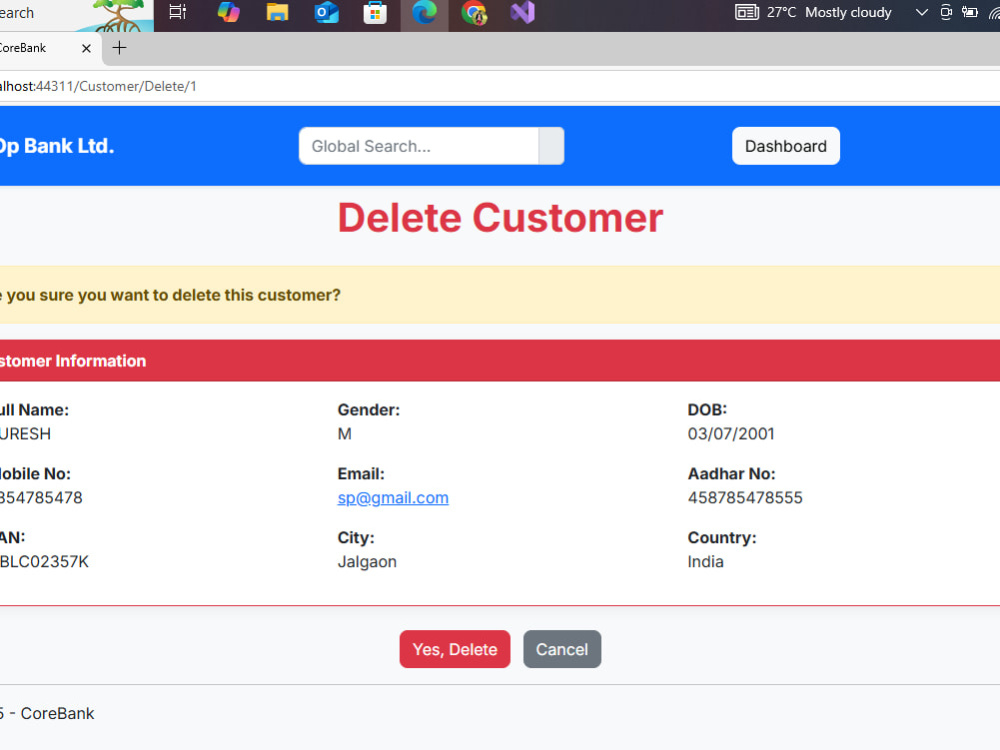Click the Bank Ltd. brand link

pos(56,146)
